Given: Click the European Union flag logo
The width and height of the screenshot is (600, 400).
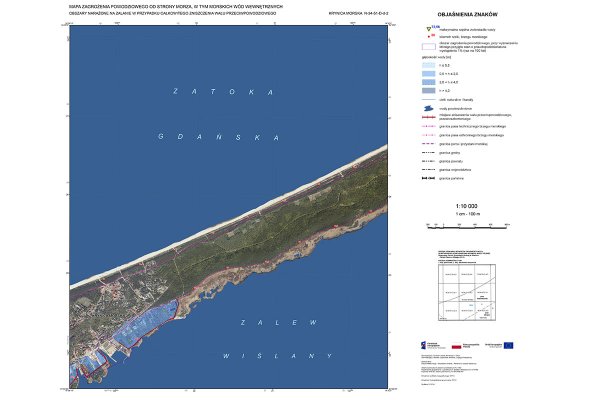Looking at the screenshot, I should tap(509, 345).
